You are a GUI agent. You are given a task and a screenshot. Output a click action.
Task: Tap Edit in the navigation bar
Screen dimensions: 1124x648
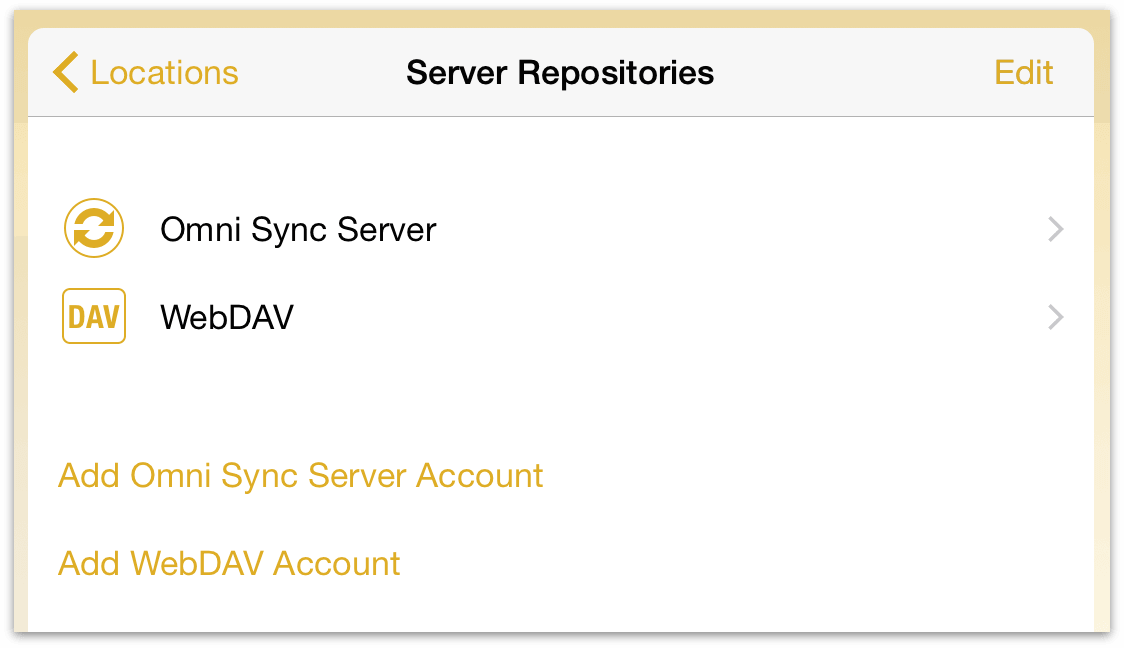pos(1023,72)
